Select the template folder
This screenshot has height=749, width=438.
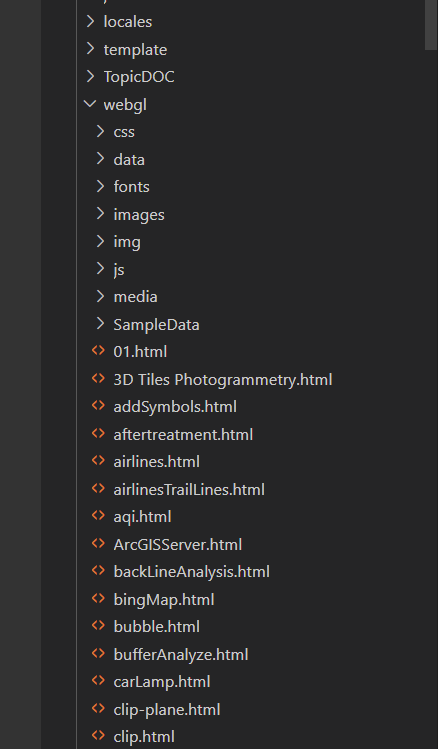click(x=135, y=50)
